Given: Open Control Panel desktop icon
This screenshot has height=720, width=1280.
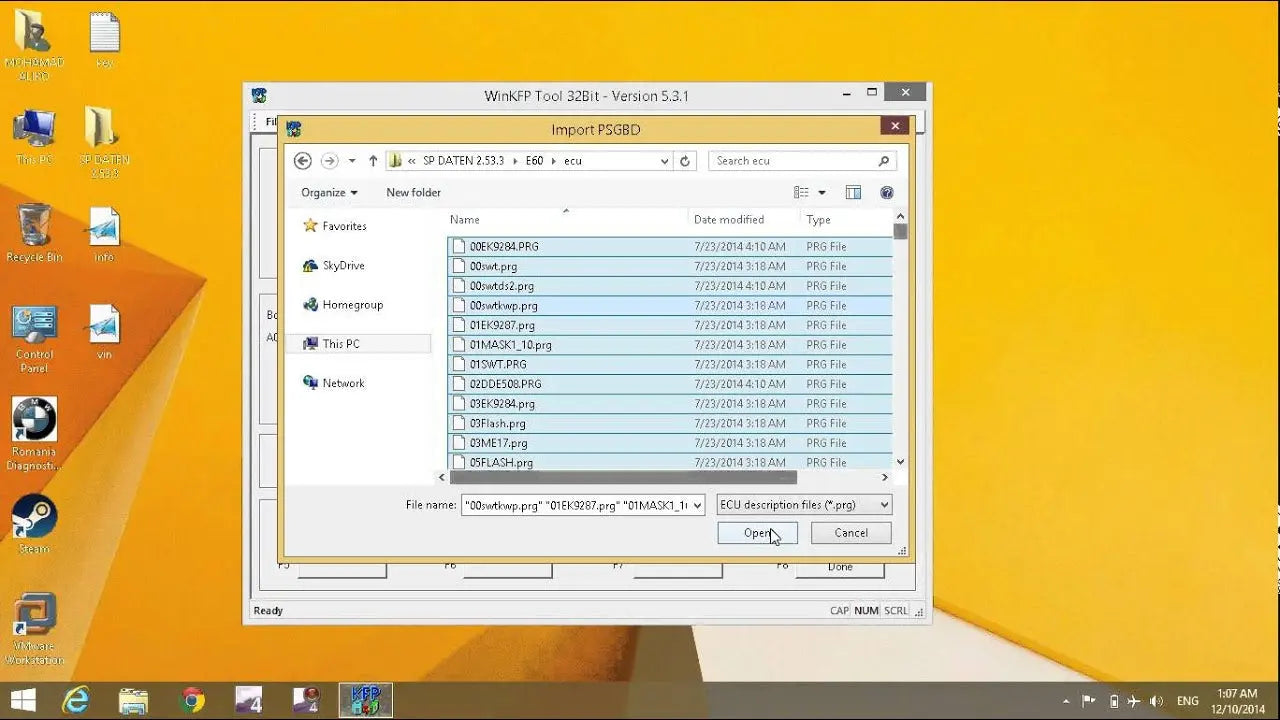Looking at the screenshot, I should (x=34, y=339).
